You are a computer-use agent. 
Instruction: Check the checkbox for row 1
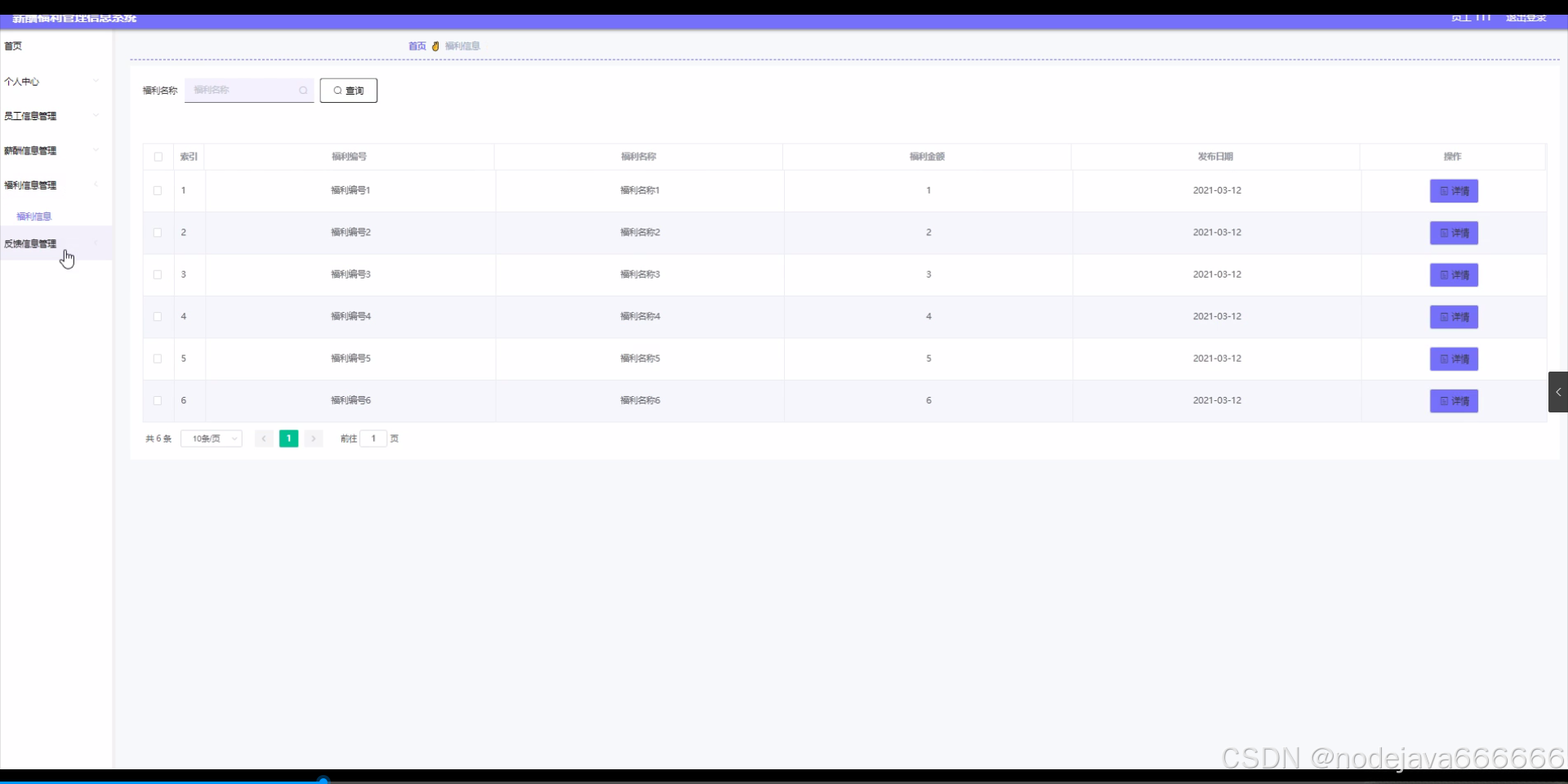[x=158, y=190]
